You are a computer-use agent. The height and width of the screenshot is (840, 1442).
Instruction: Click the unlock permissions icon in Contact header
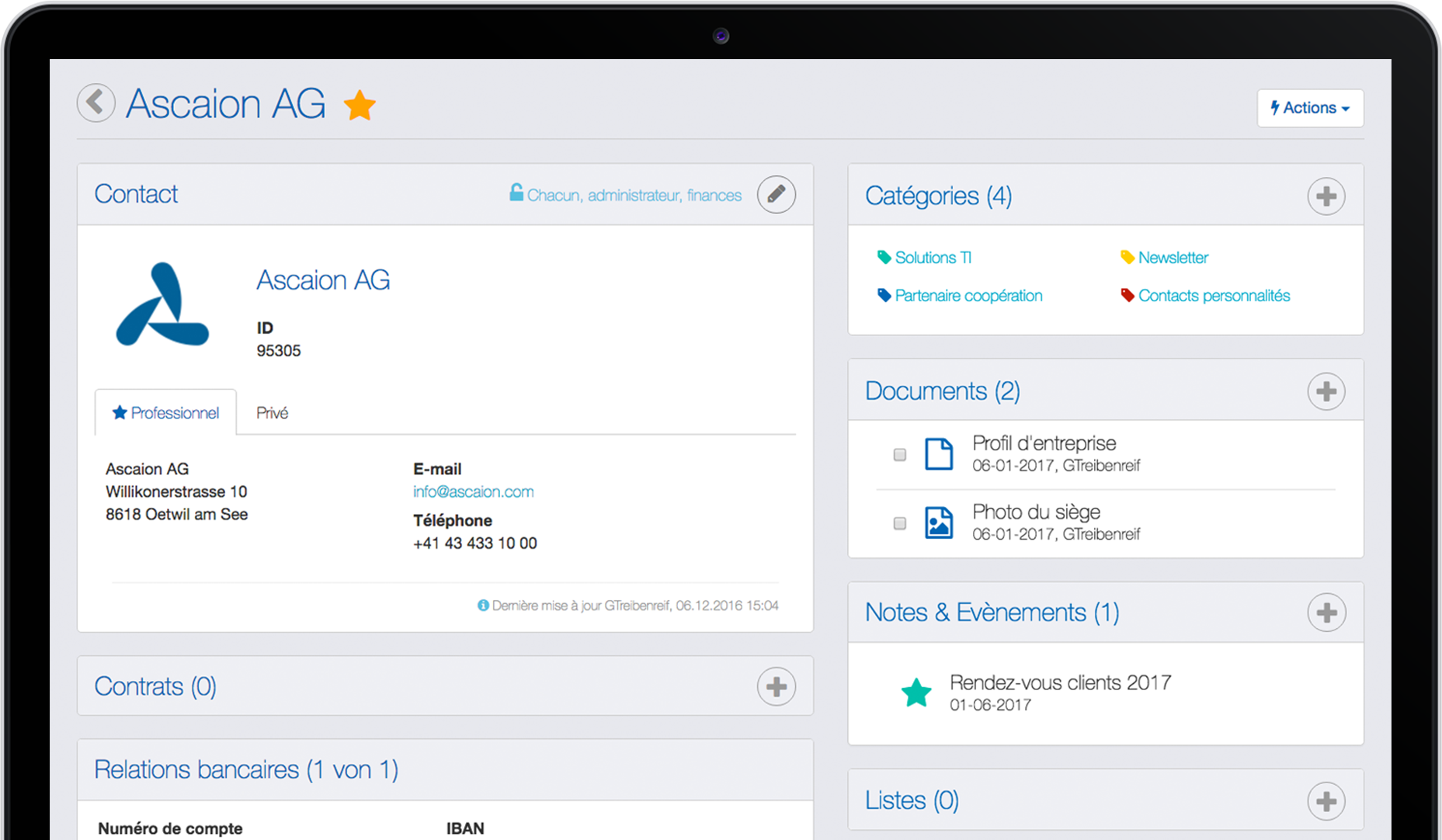(x=516, y=193)
